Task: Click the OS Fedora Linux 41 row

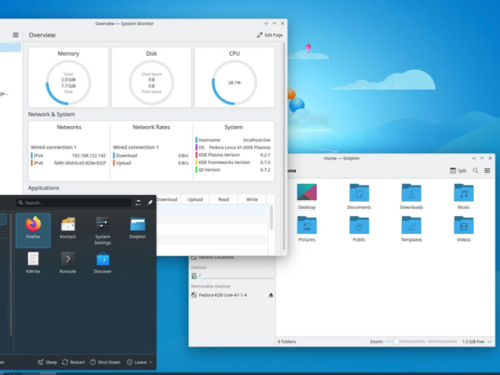Action: (233, 147)
